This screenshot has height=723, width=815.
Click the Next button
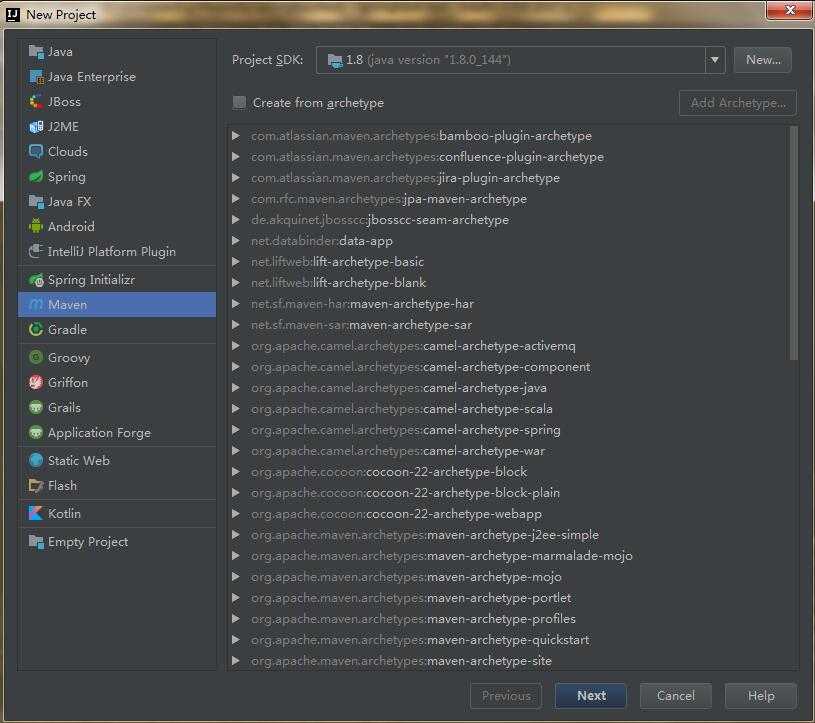[x=590, y=696]
